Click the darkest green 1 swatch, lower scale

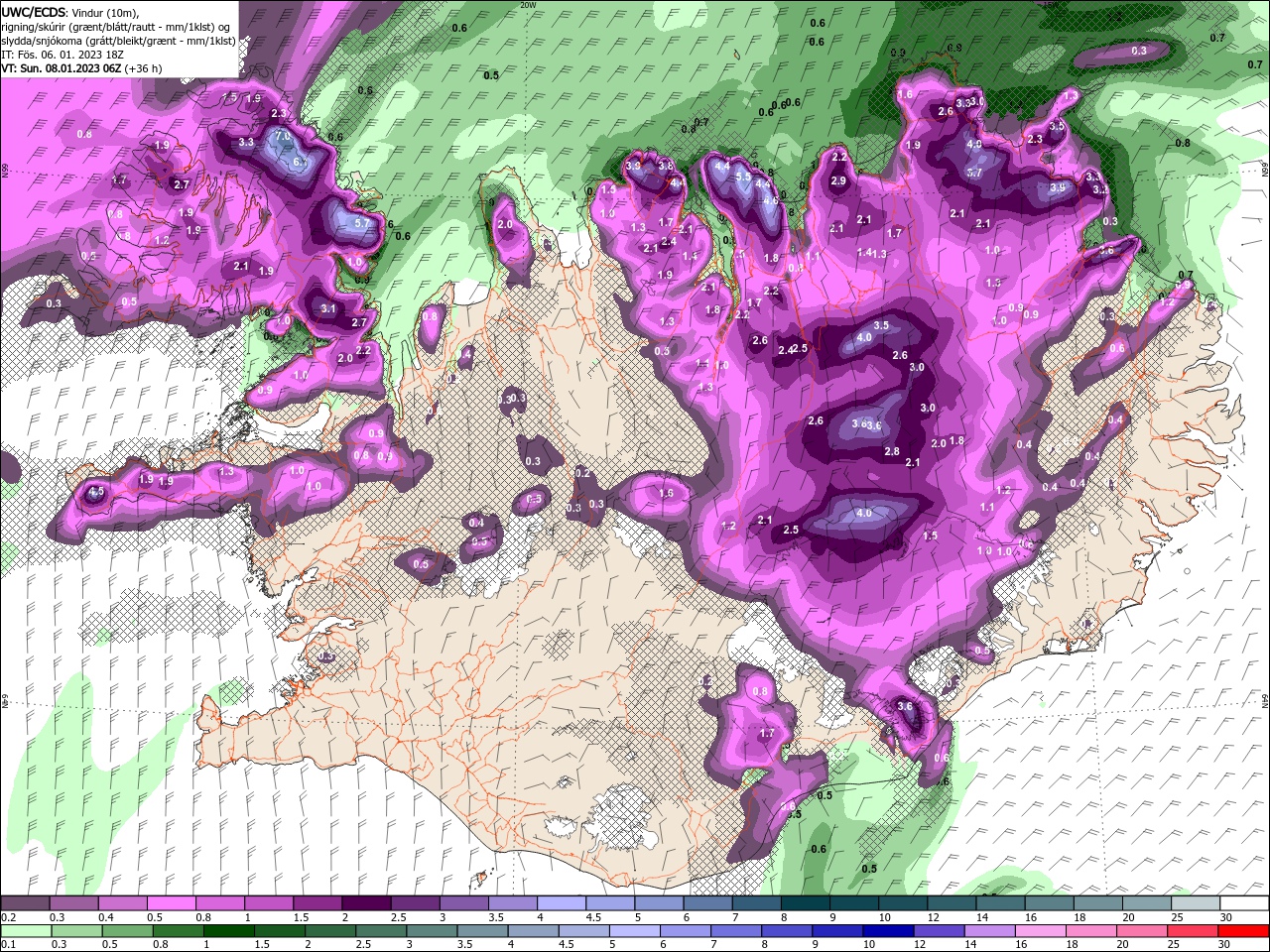(x=227, y=931)
